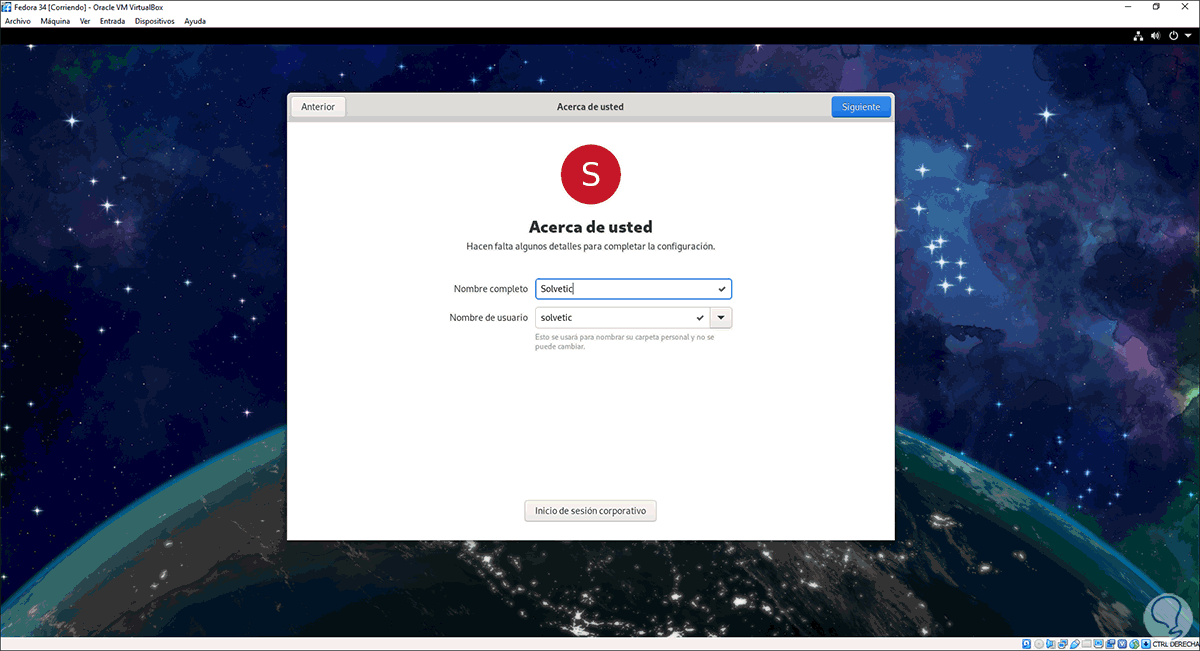Image resolution: width=1200 pixels, height=651 pixels.
Task: Click the host key arrow icon
Action: [x=1146, y=643]
